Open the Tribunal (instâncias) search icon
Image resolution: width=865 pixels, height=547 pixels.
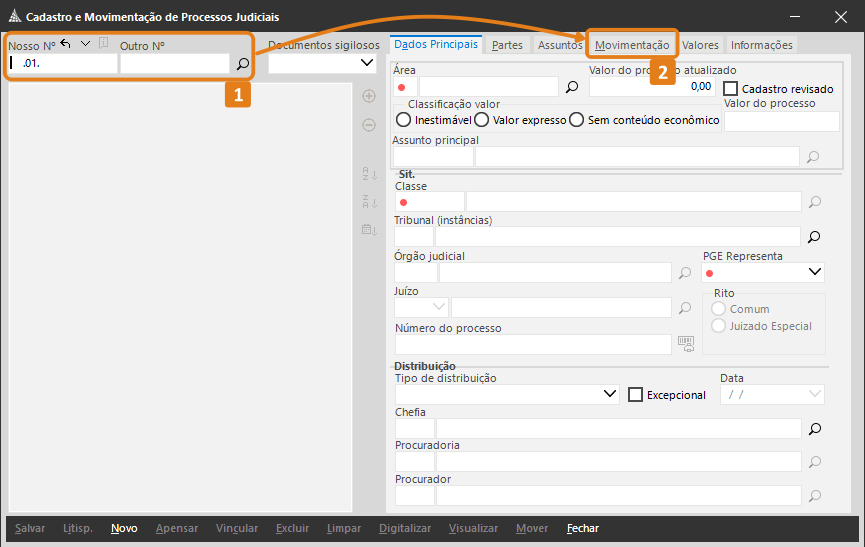point(814,237)
